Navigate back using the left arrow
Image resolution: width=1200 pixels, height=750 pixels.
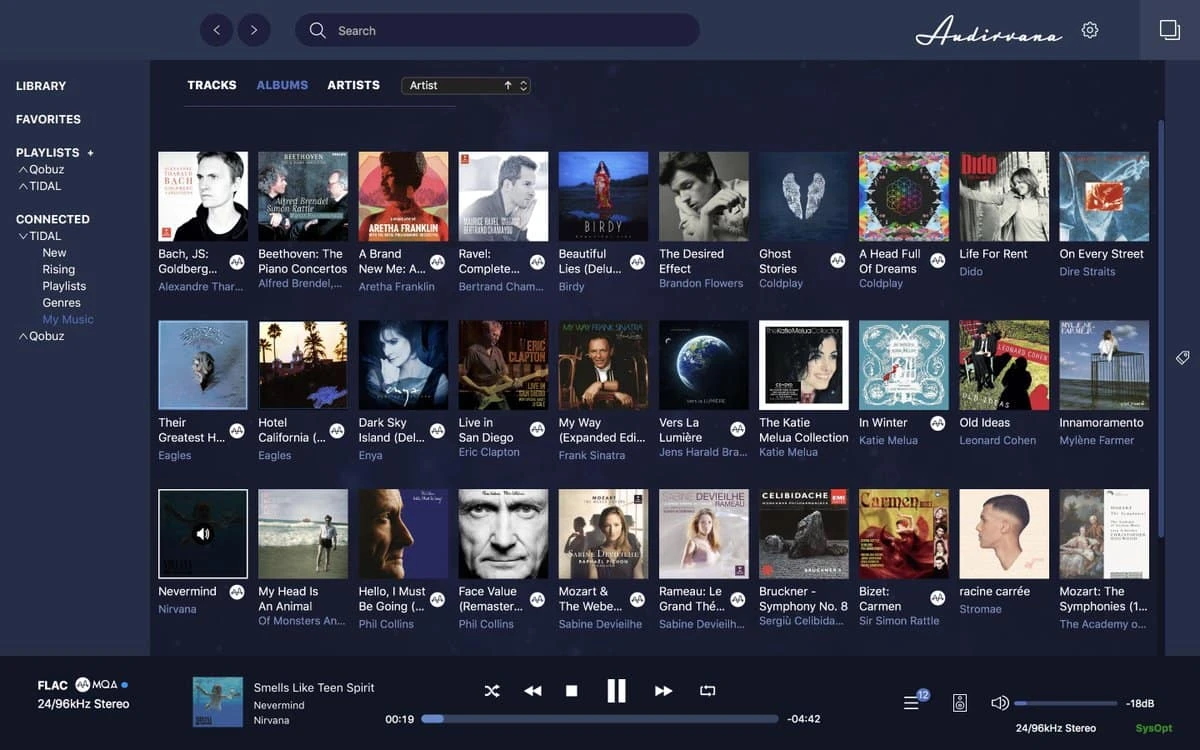tap(217, 30)
